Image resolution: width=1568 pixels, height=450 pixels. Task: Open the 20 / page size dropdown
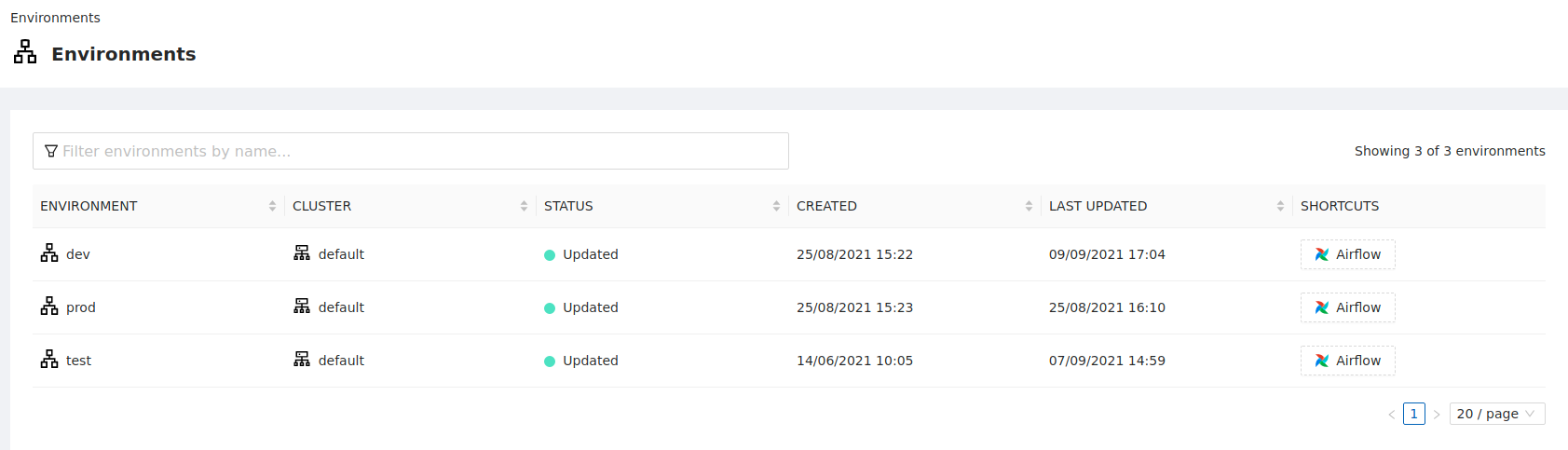click(1496, 414)
